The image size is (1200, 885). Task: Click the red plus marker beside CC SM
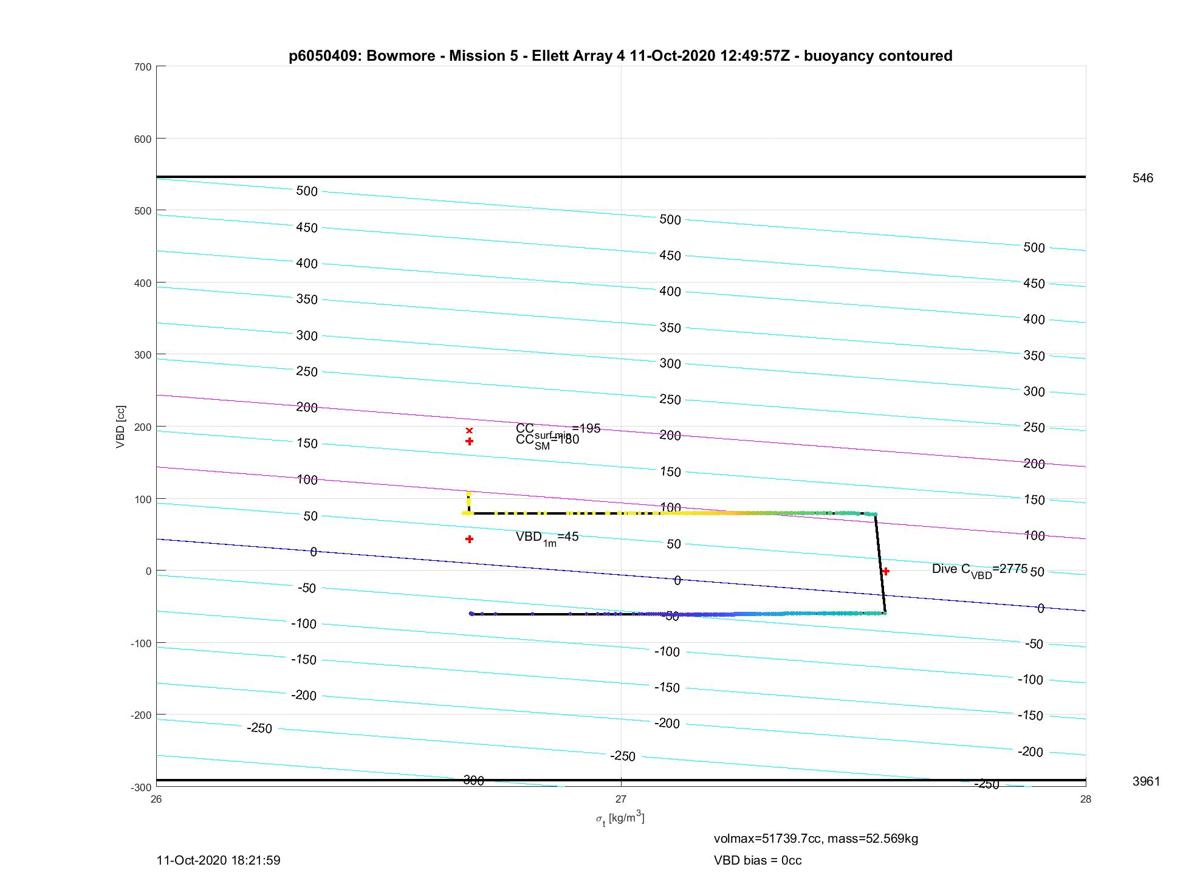[469, 441]
